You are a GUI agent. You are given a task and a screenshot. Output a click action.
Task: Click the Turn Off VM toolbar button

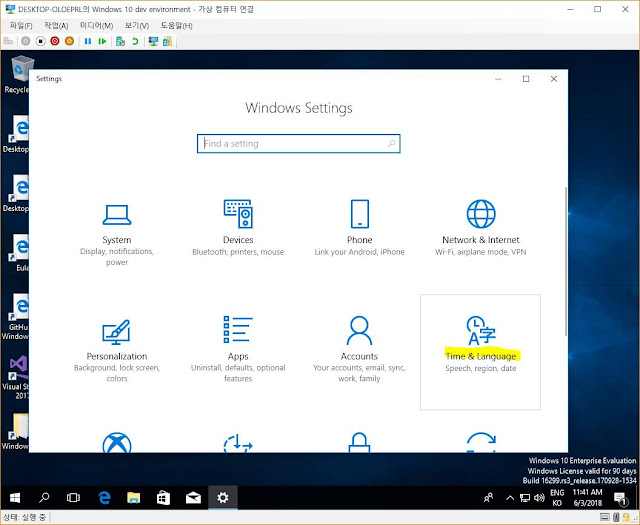pyautogui.click(x=40, y=41)
